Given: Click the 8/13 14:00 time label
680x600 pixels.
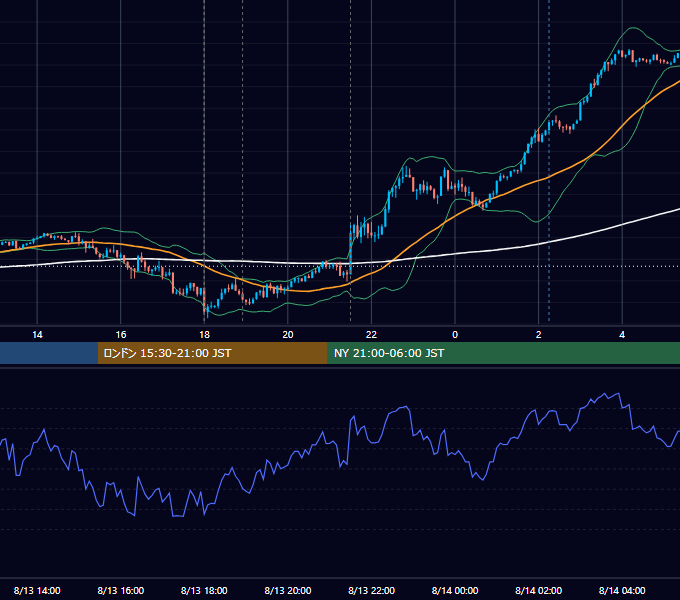Looking at the screenshot, I should (x=37, y=590).
